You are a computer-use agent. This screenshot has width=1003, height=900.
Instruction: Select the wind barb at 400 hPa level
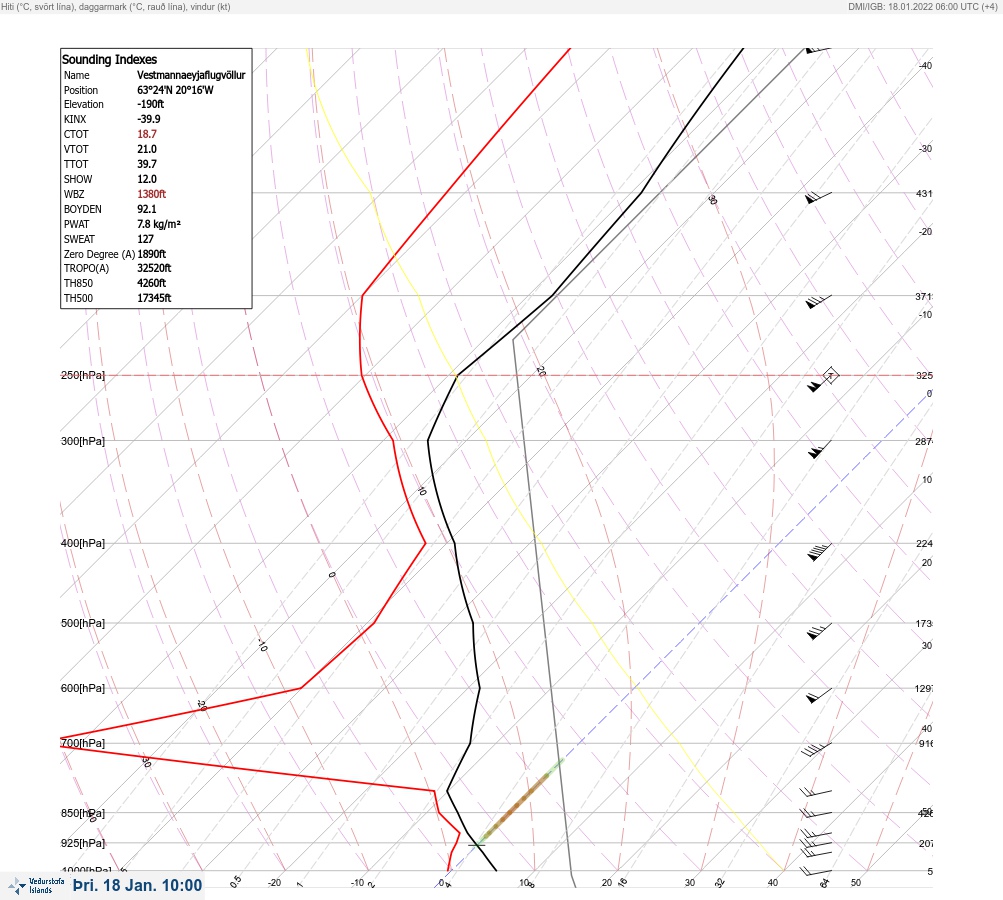tap(819, 552)
